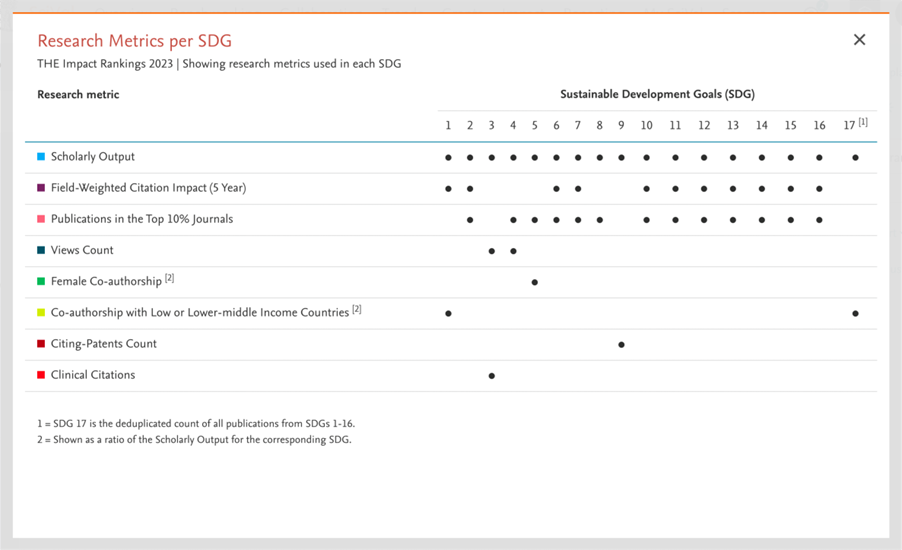Select the 'Scholarly Output' metric label

pyautogui.click(x=93, y=156)
